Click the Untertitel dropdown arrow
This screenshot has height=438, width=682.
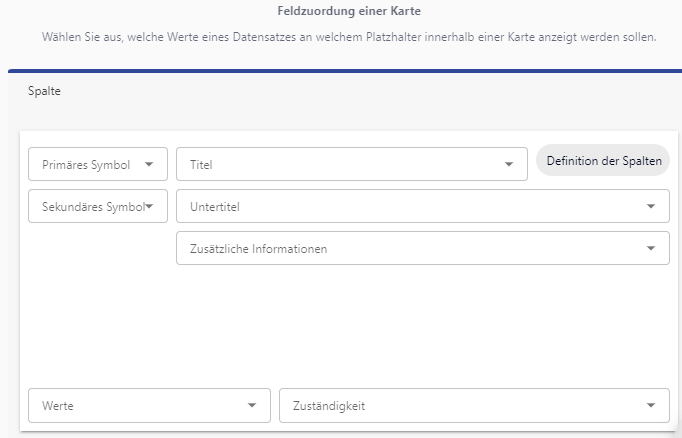tap(651, 207)
